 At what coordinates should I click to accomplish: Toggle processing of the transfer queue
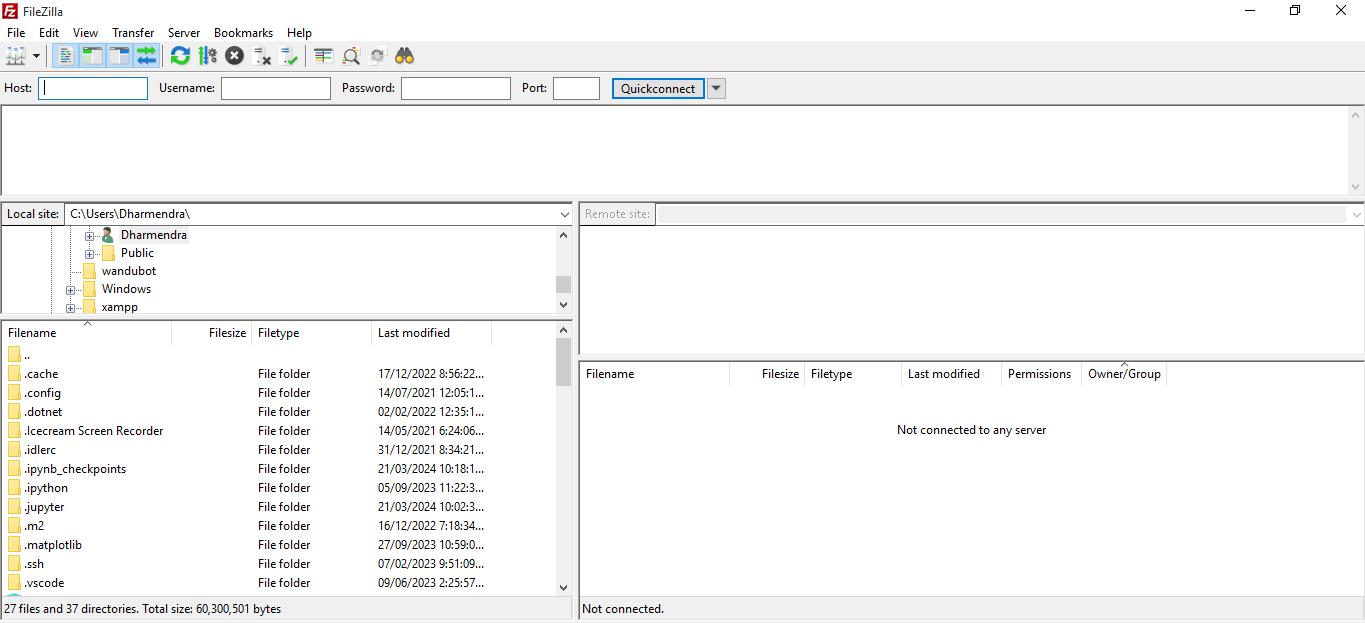208,56
